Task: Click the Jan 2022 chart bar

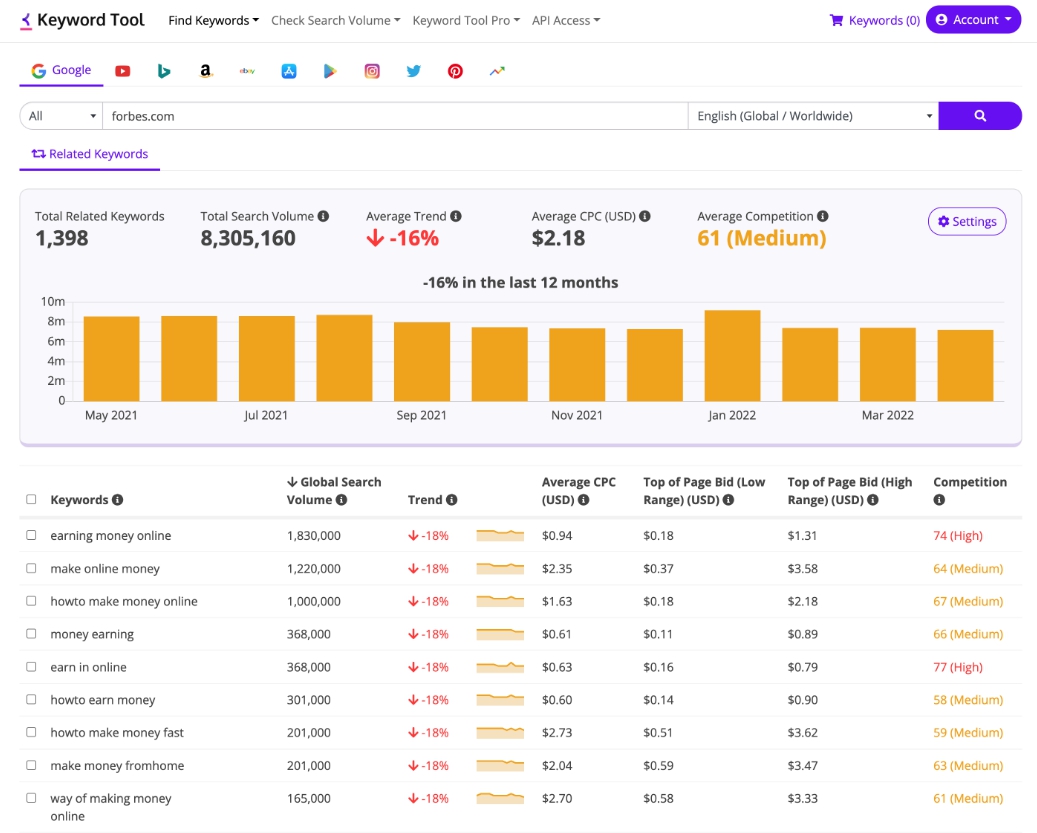Action: [x=732, y=356]
